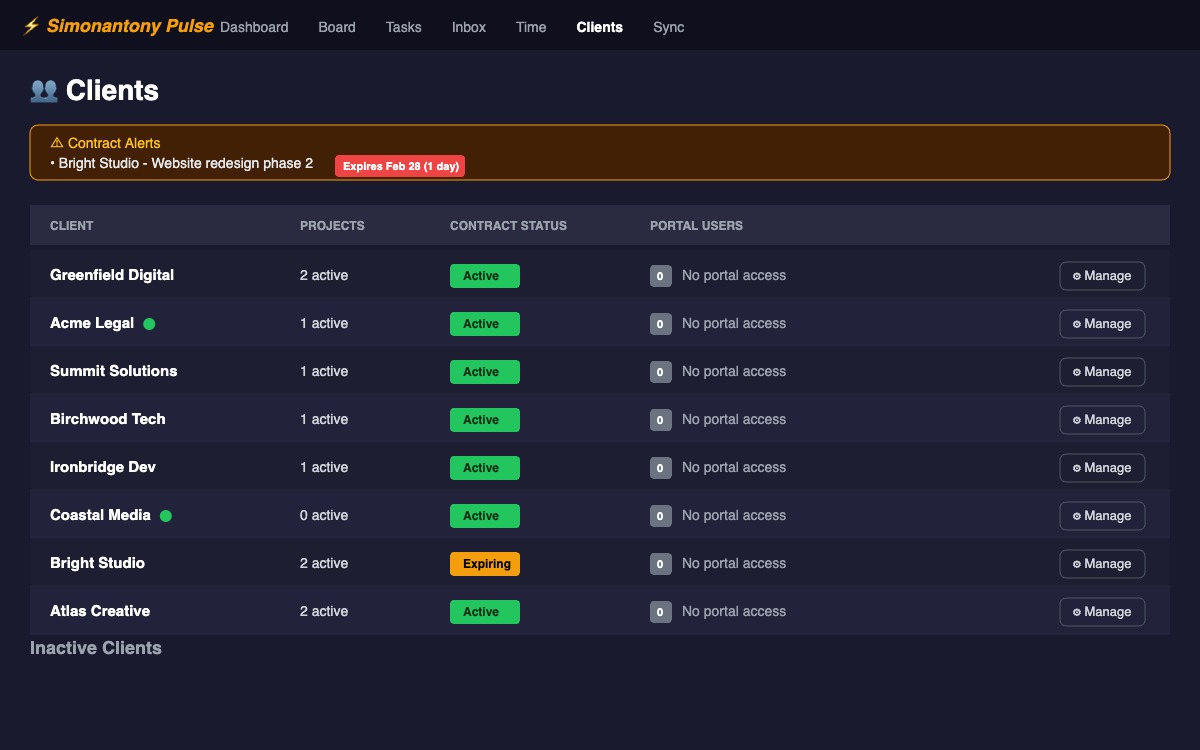
Task: Open Tasks from the navigation bar
Action: coord(403,27)
